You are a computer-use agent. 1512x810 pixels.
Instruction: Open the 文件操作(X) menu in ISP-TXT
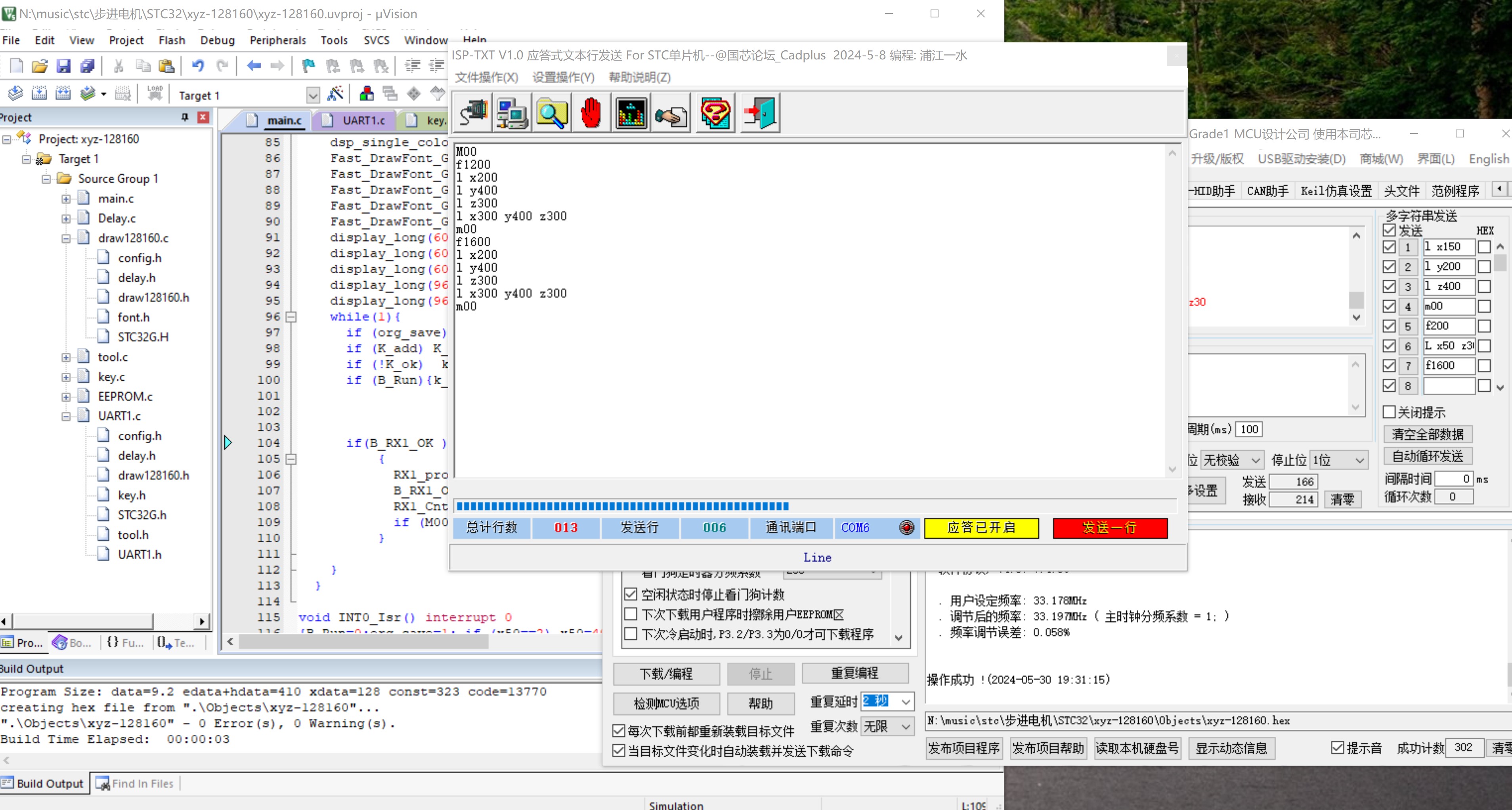487,77
